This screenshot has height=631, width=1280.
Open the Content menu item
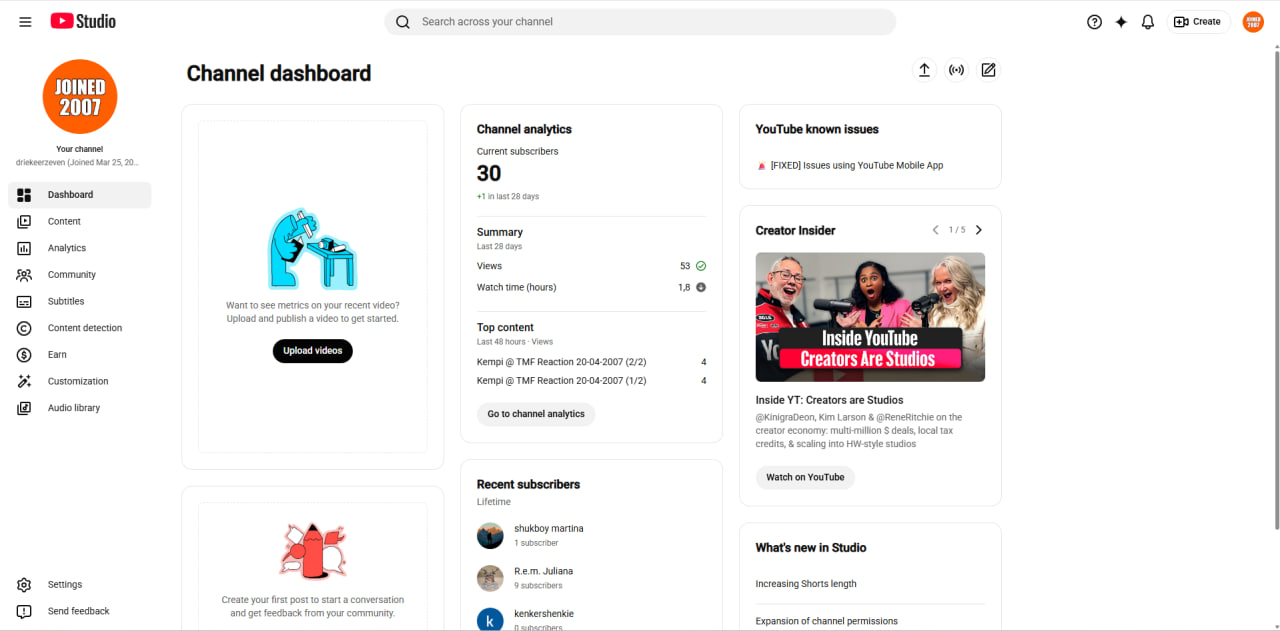point(80,222)
